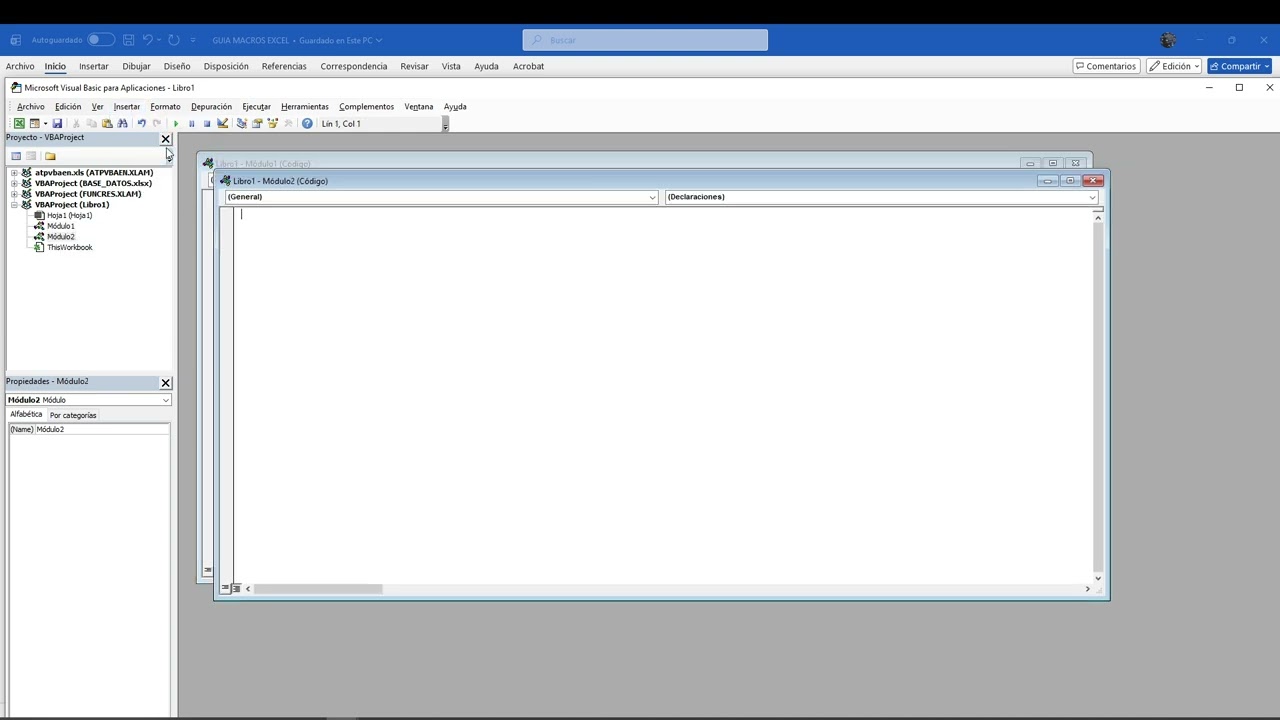
Task: Click the Break (pause) icon in VBA toolbar
Action: 191,124
